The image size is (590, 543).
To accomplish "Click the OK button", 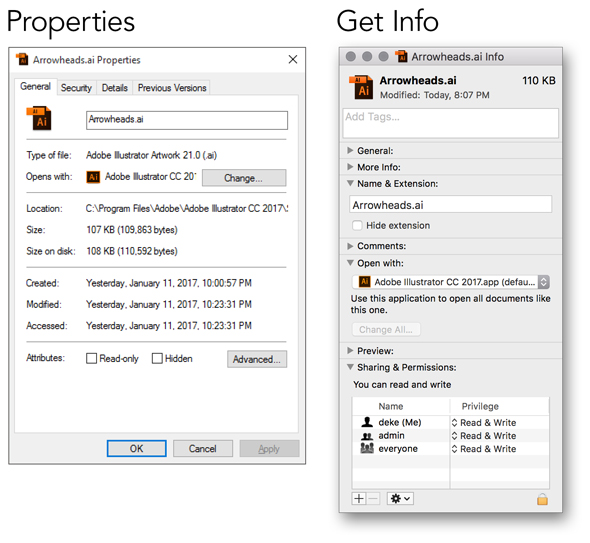I will pyautogui.click(x=137, y=449).
